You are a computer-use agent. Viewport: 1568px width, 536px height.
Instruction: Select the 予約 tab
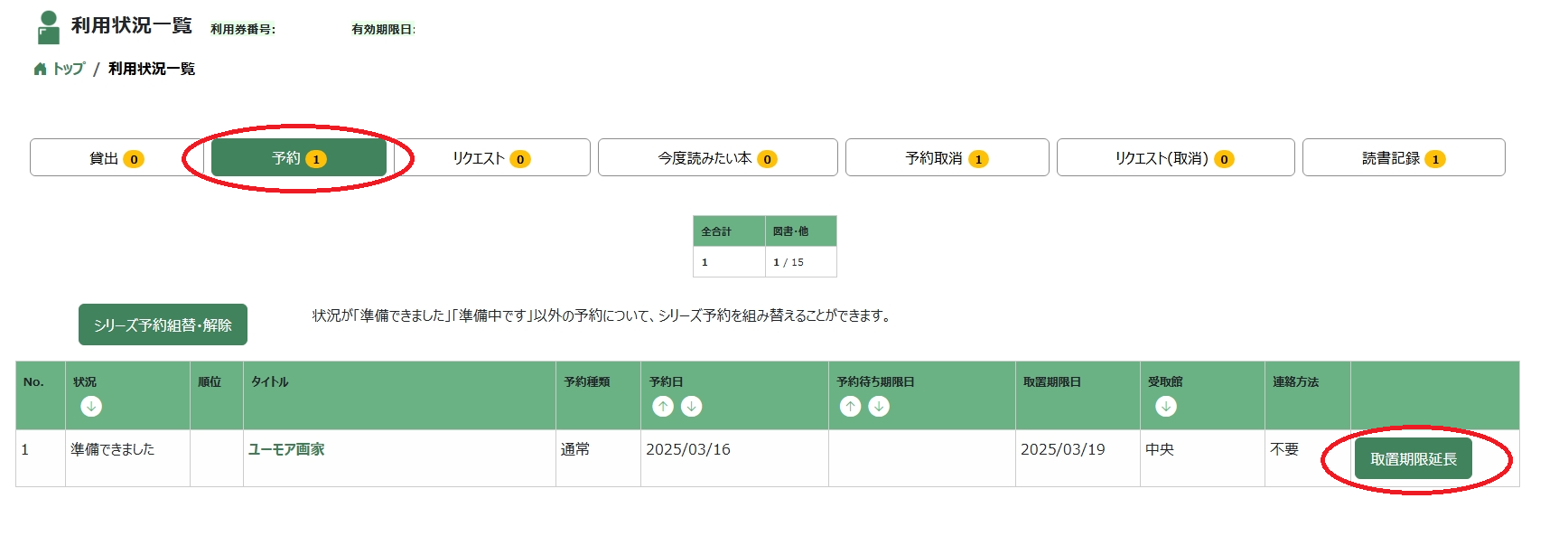point(299,157)
